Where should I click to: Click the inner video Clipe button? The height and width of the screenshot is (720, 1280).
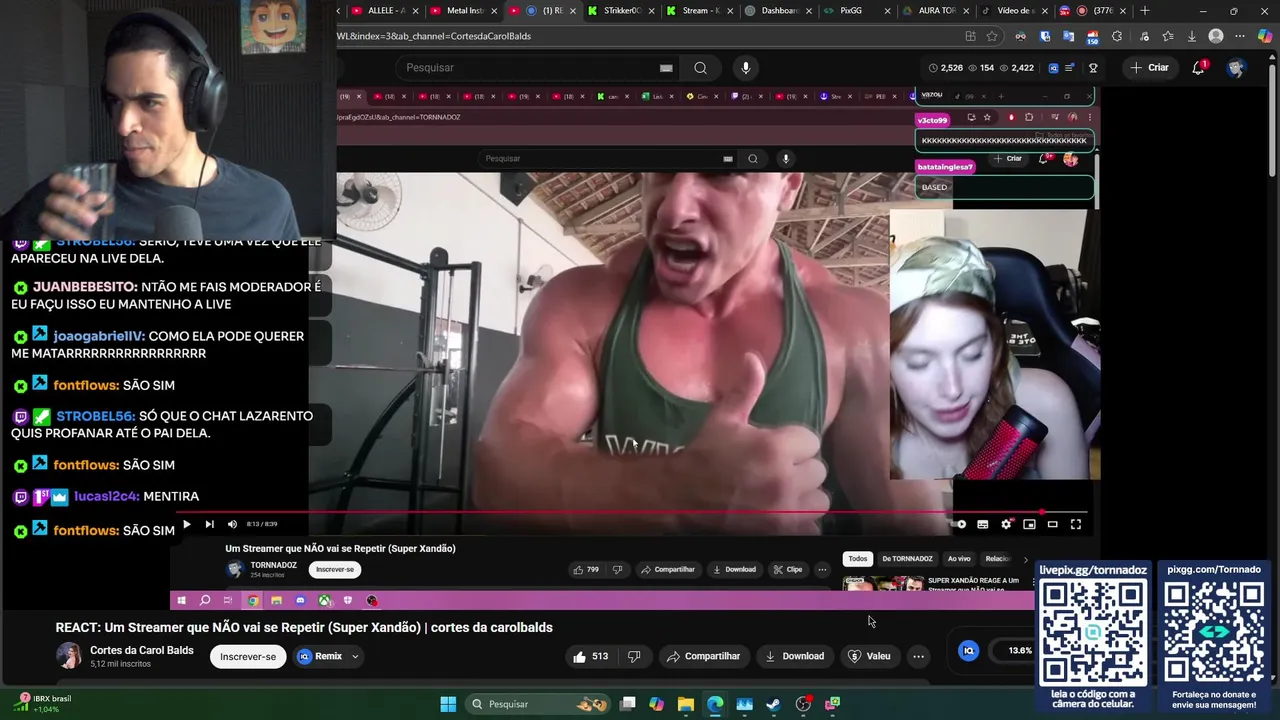pyautogui.click(x=787, y=569)
